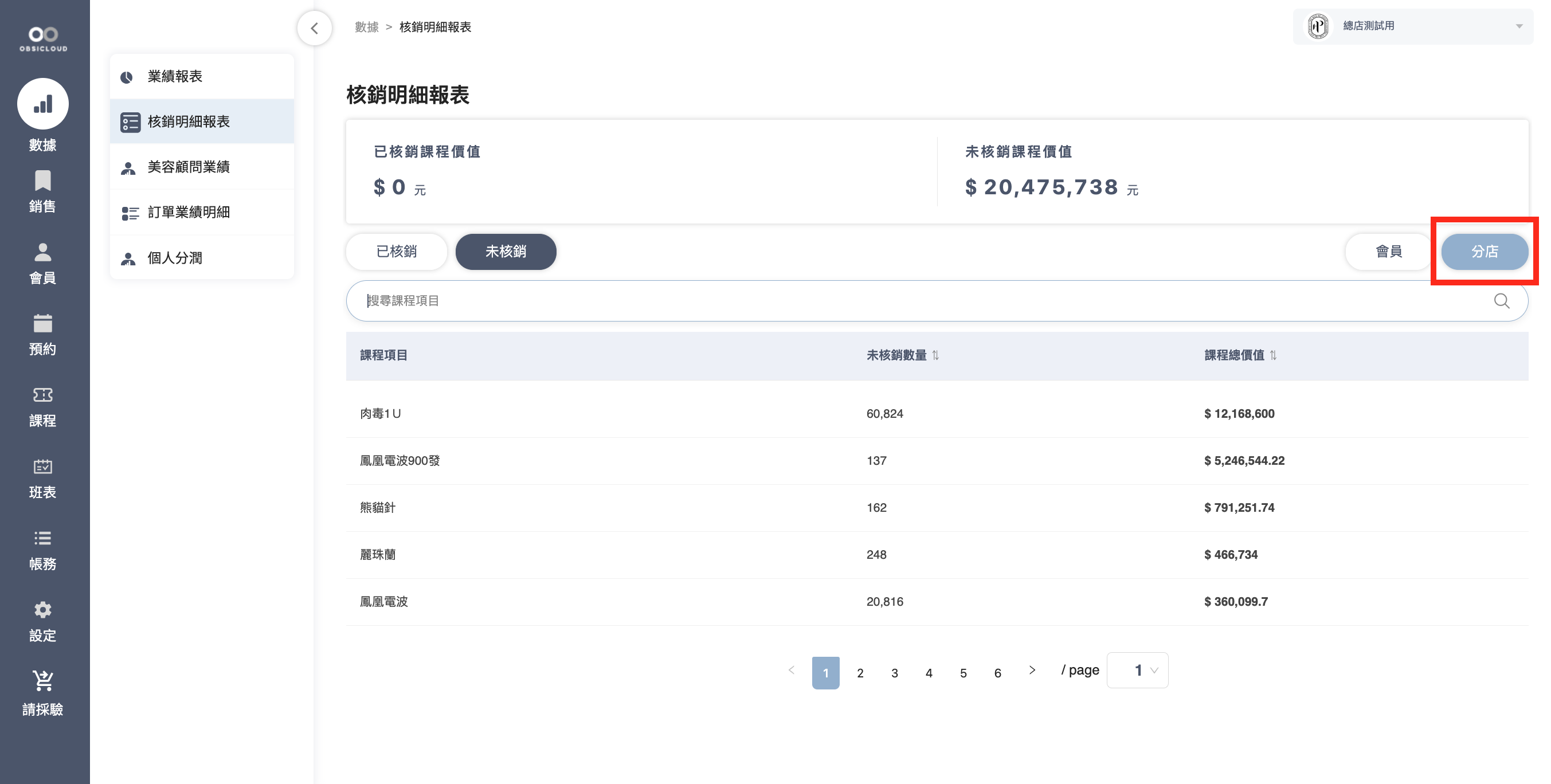1551x784 pixels.
Task: Click the 數據 breadcrumb link
Action: point(366,27)
